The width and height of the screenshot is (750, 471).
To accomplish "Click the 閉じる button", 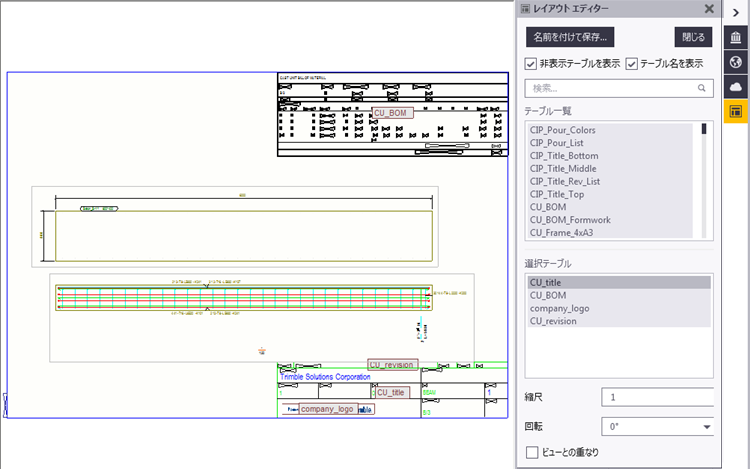I will pos(693,37).
